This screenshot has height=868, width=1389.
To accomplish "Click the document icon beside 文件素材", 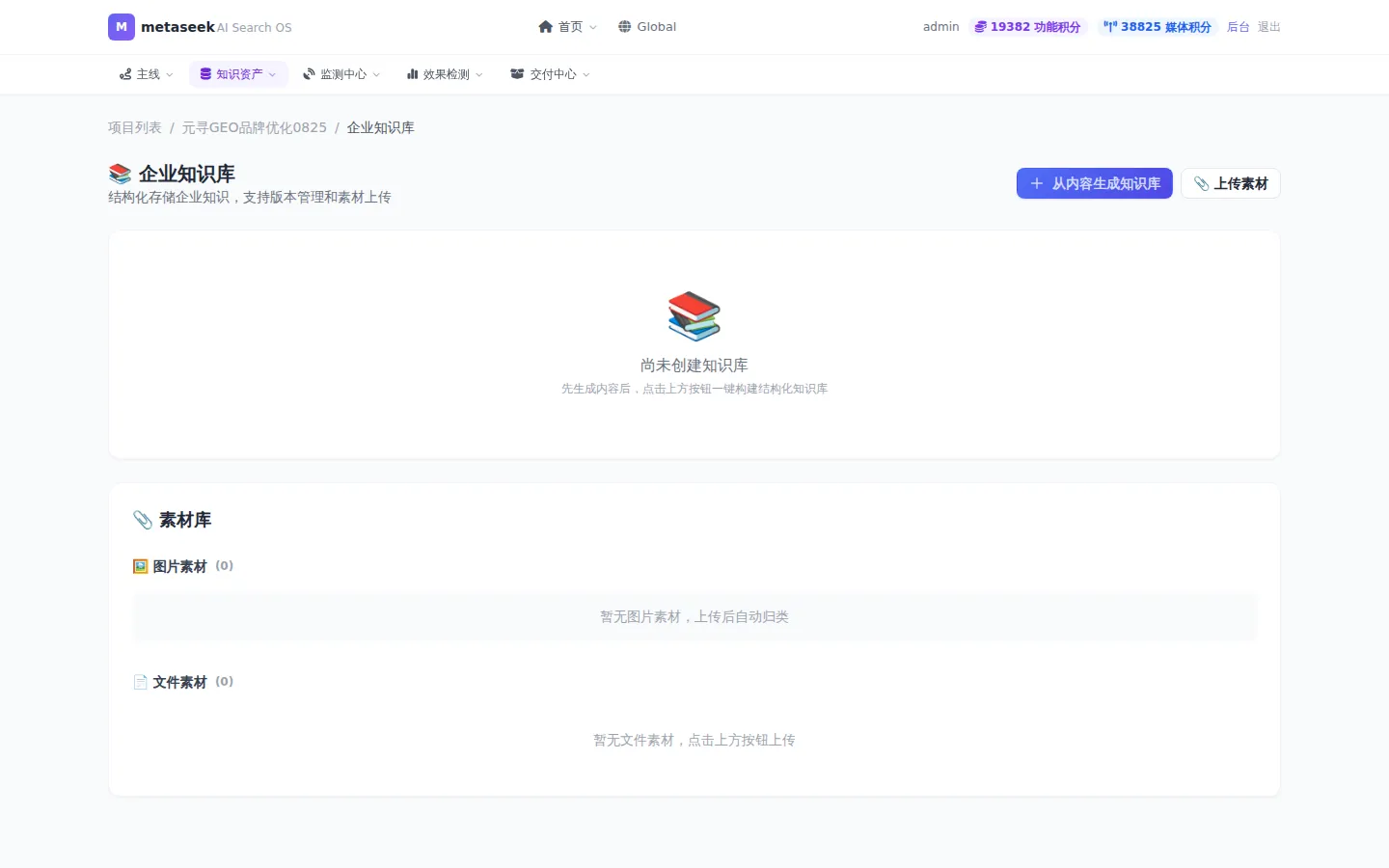I will pyautogui.click(x=141, y=682).
